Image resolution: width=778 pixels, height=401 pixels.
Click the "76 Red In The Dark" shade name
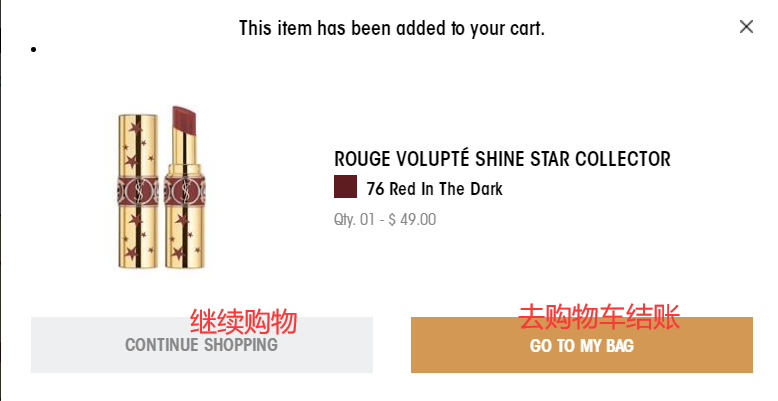434,189
